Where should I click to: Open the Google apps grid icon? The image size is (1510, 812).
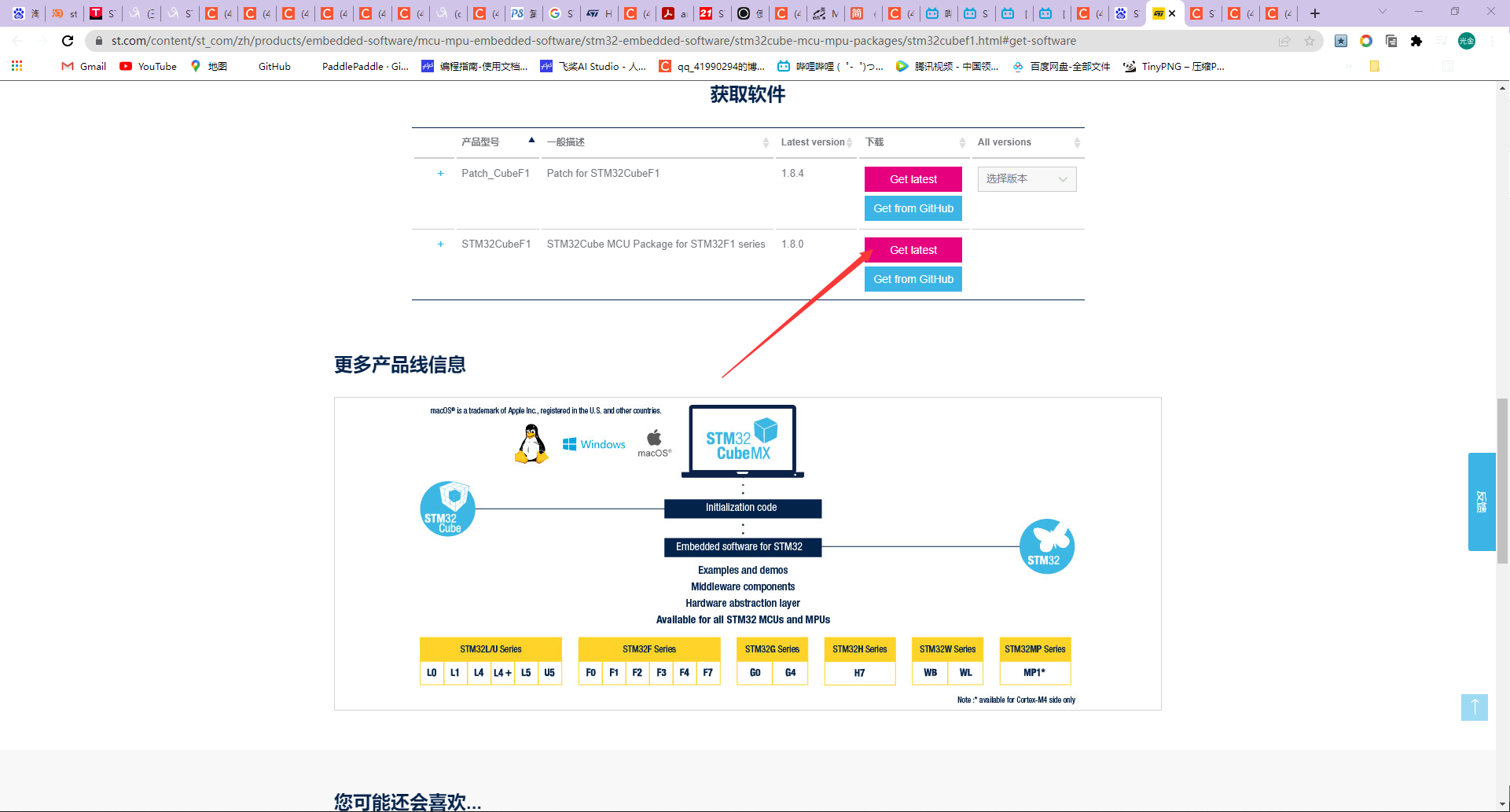(17, 66)
